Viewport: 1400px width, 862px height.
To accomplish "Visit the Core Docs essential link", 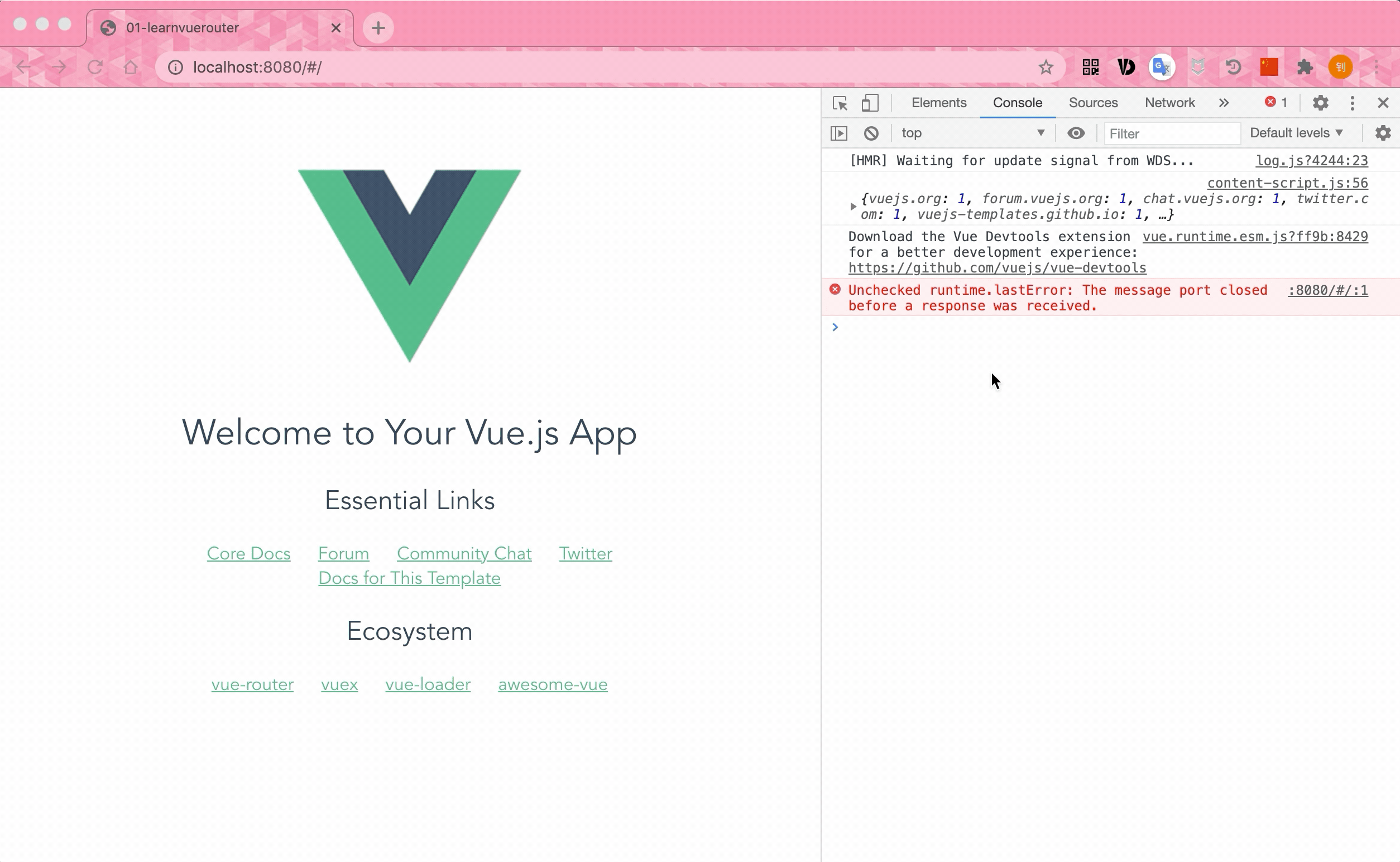I will [x=248, y=553].
